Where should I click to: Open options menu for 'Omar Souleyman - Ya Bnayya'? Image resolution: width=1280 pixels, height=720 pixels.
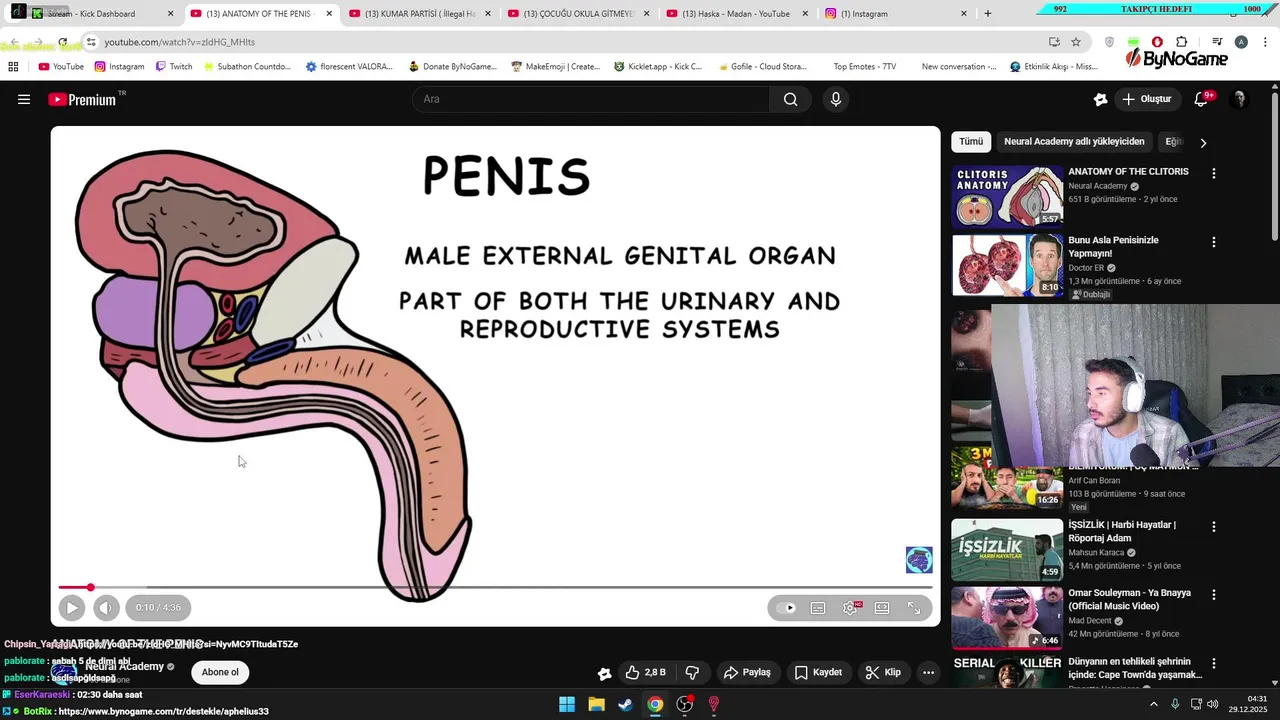coord(1214,594)
